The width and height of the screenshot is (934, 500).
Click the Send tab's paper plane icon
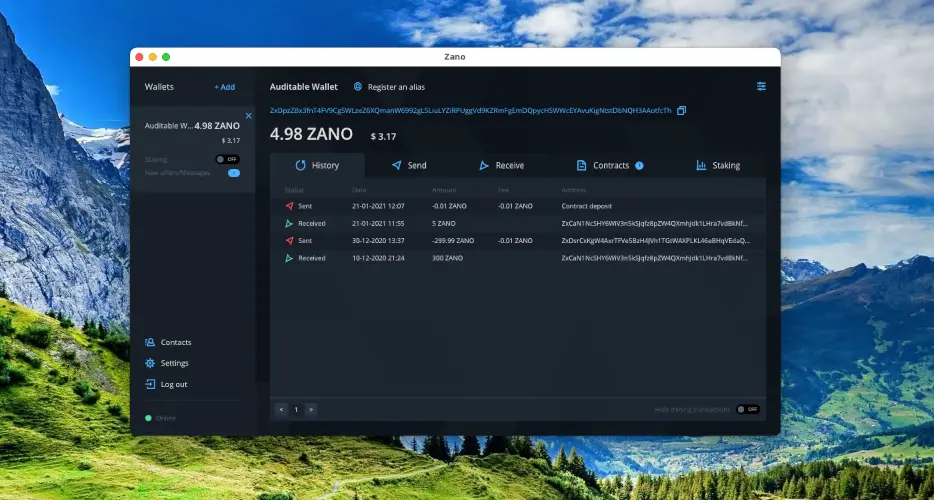click(x=397, y=165)
